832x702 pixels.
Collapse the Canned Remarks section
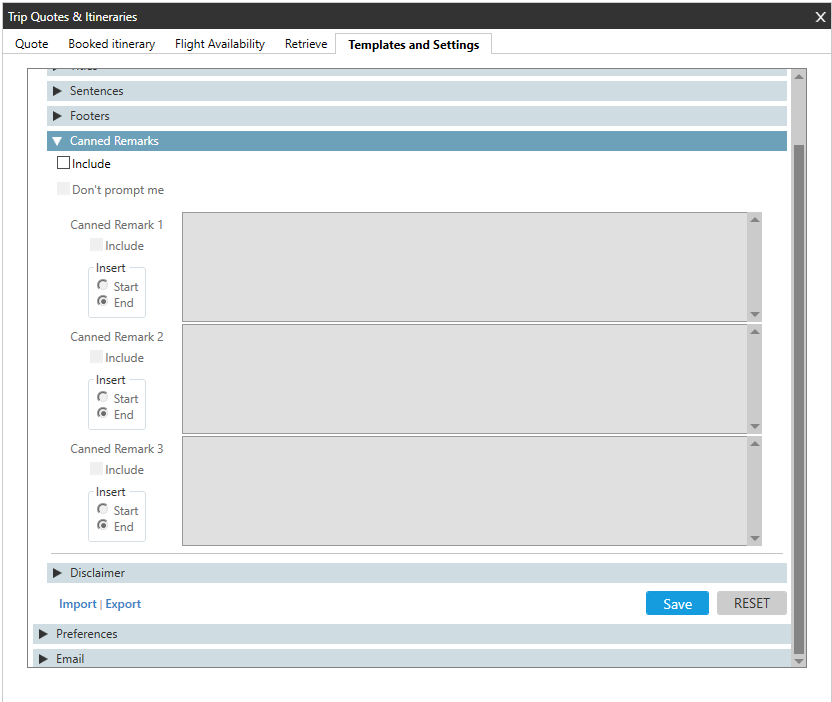[x=113, y=141]
